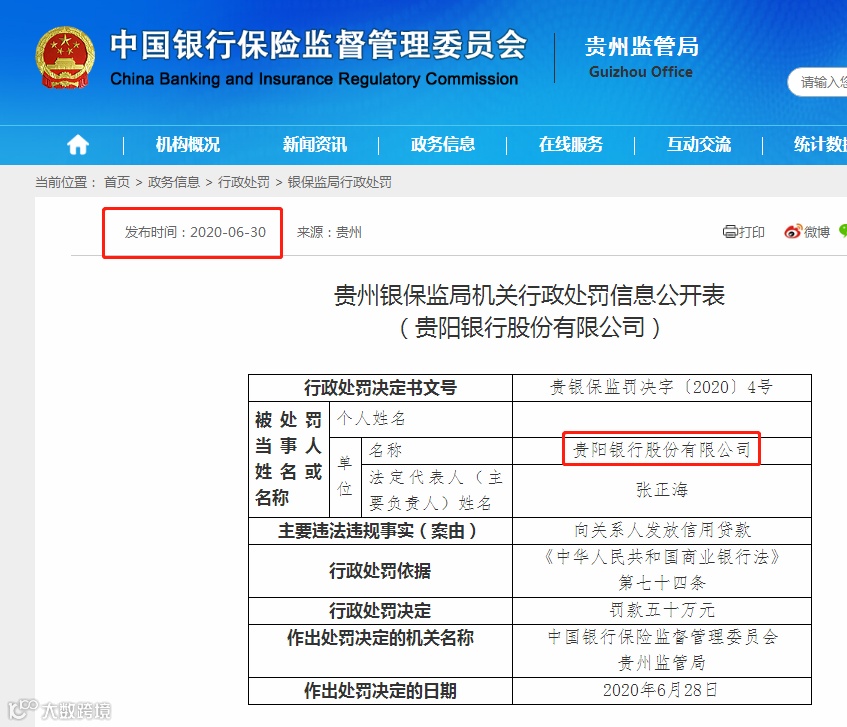Click China Banking and Insurance Regulatory Commission text
The width and height of the screenshot is (847, 727).
point(314,79)
